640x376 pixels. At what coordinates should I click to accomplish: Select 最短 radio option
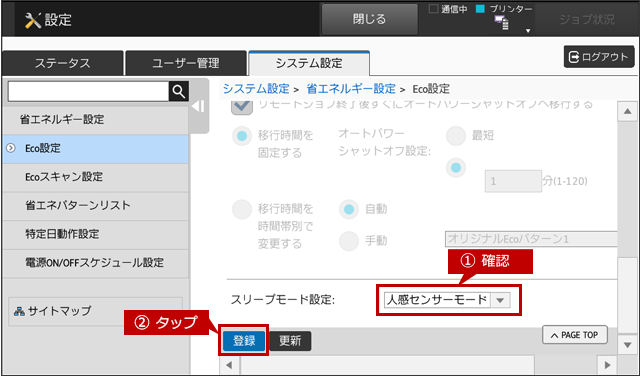[x=456, y=136]
